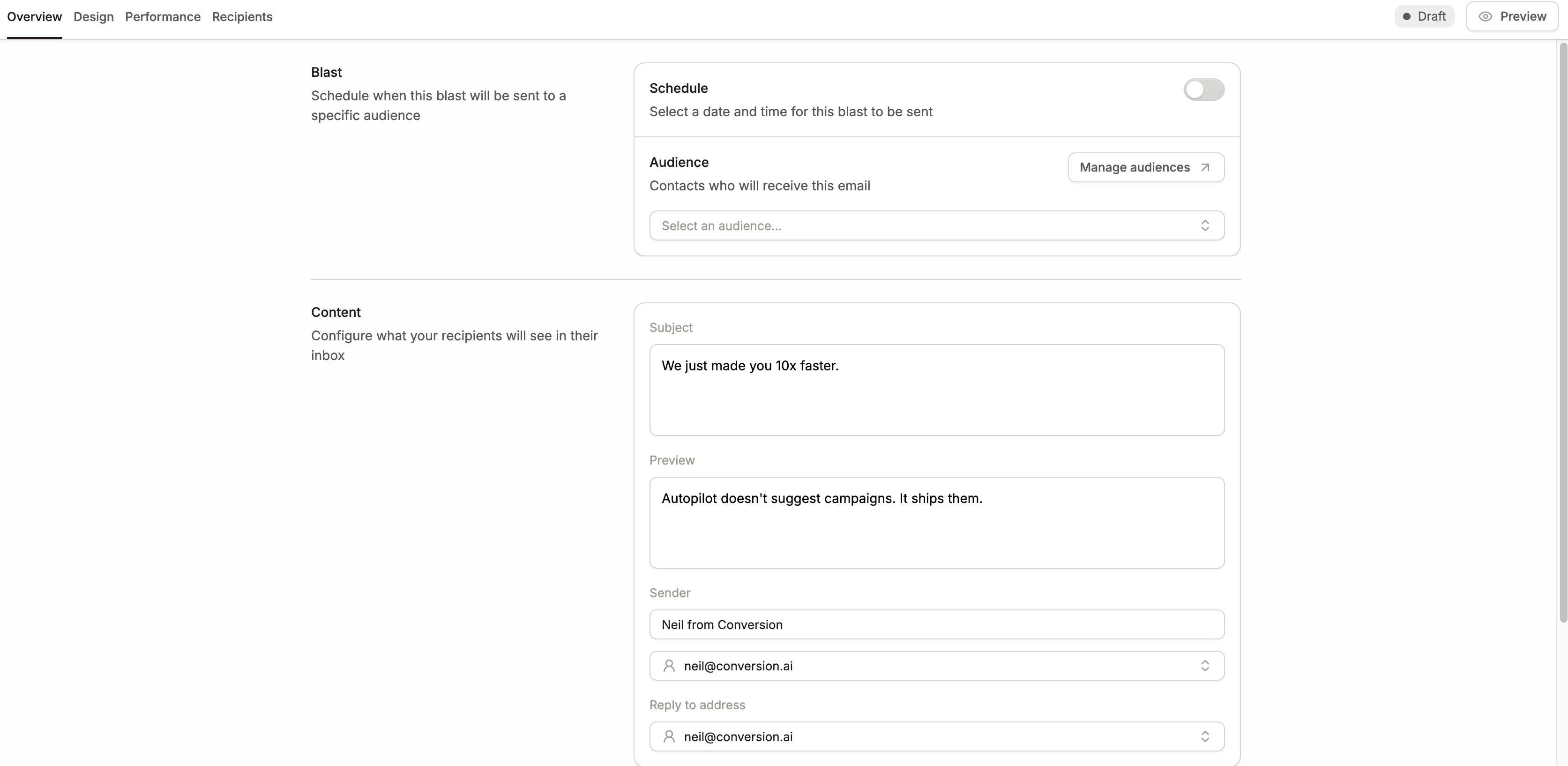
Task: Click chevron arrows on Sender email selector
Action: click(1205, 666)
